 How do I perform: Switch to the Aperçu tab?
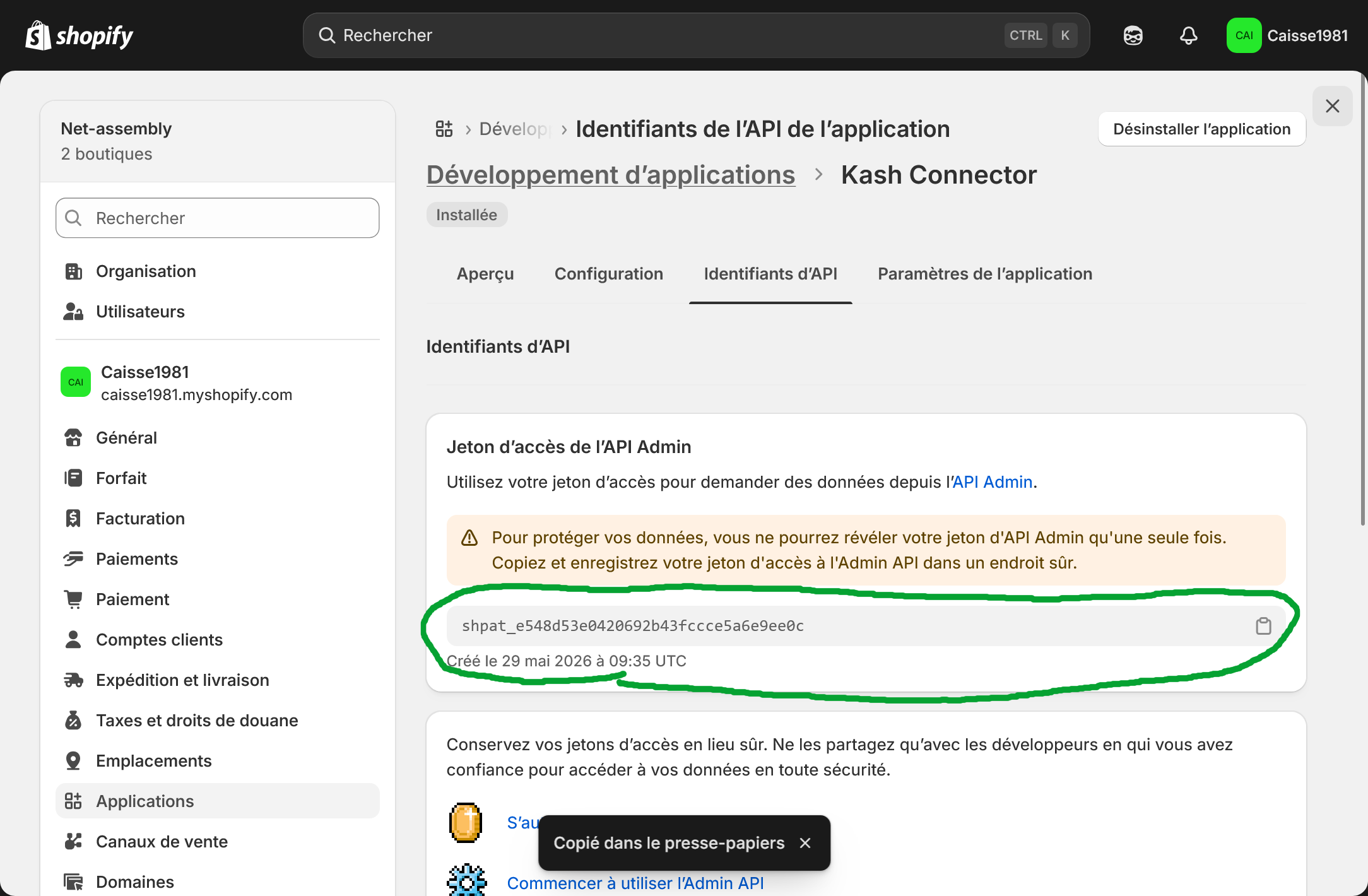click(x=485, y=274)
